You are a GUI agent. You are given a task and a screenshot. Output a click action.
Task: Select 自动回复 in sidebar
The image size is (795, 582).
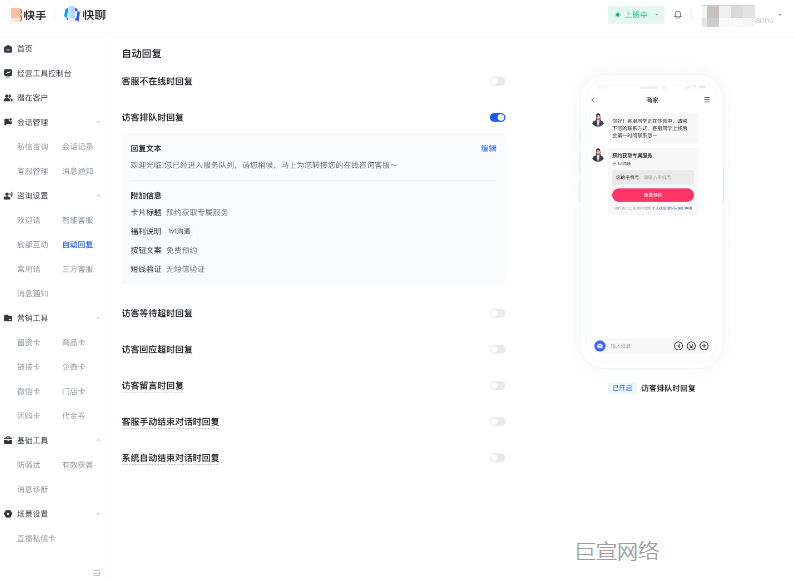78,244
